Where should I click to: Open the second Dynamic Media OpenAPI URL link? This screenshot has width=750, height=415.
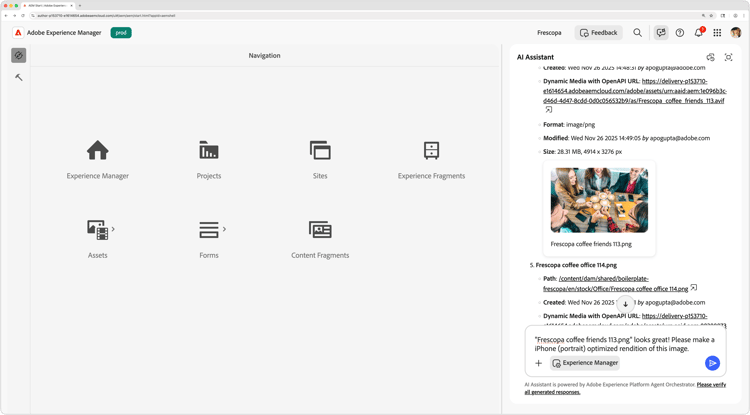point(635,320)
